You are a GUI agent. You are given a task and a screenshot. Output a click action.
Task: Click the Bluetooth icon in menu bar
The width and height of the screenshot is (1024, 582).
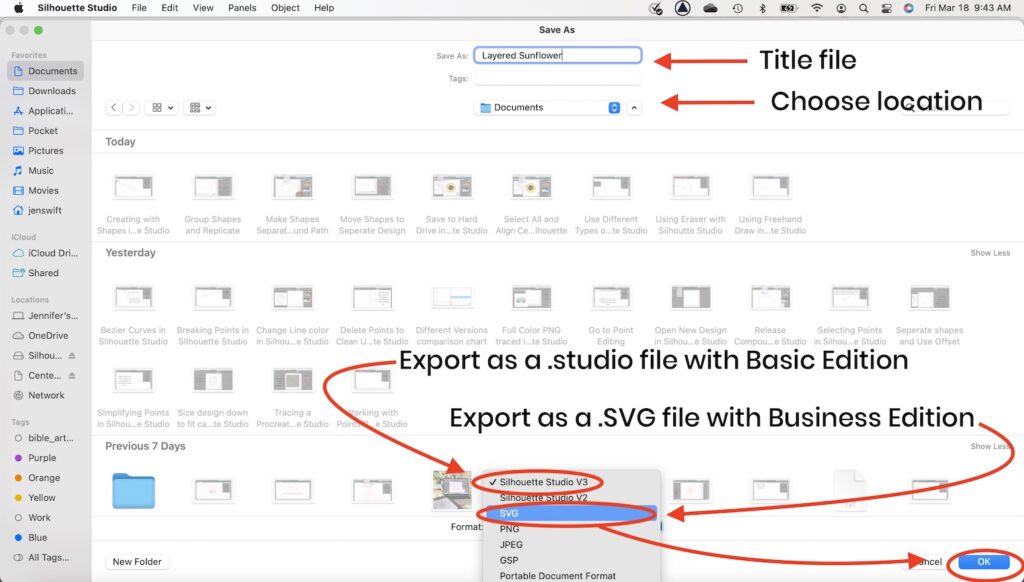(x=762, y=8)
